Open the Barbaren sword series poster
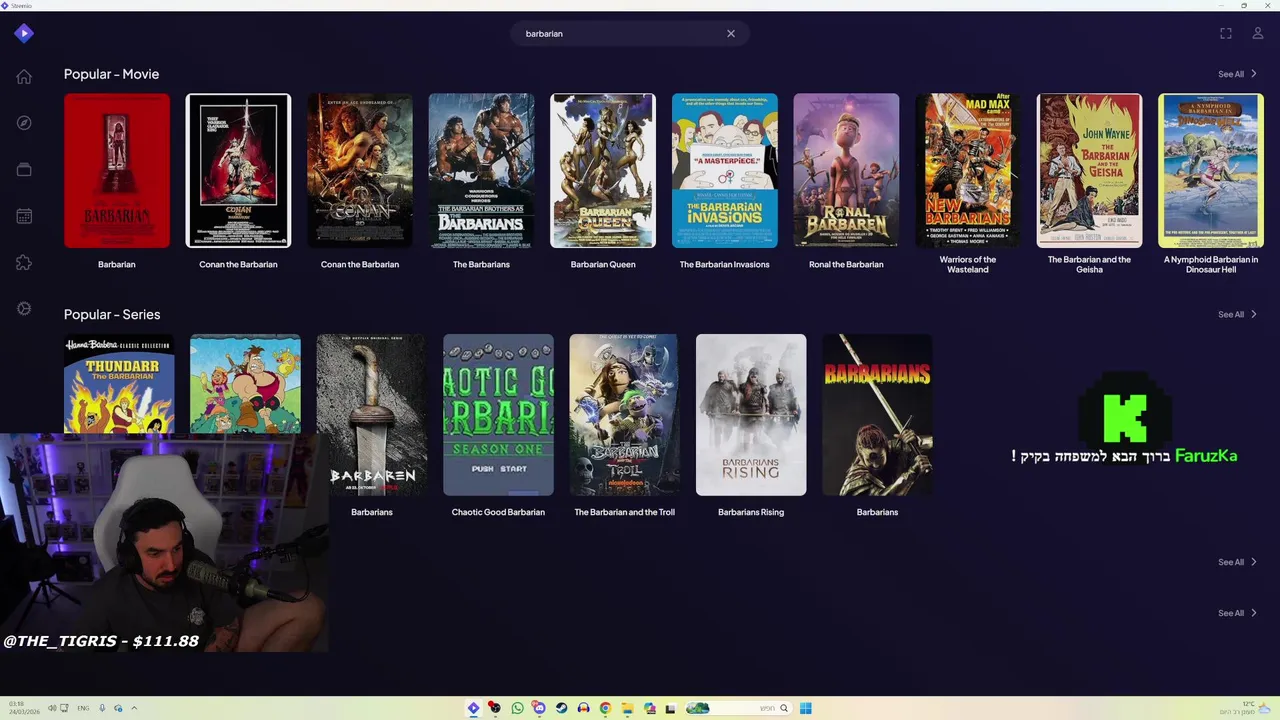This screenshot has width=1280, height=720. (372, 415)
